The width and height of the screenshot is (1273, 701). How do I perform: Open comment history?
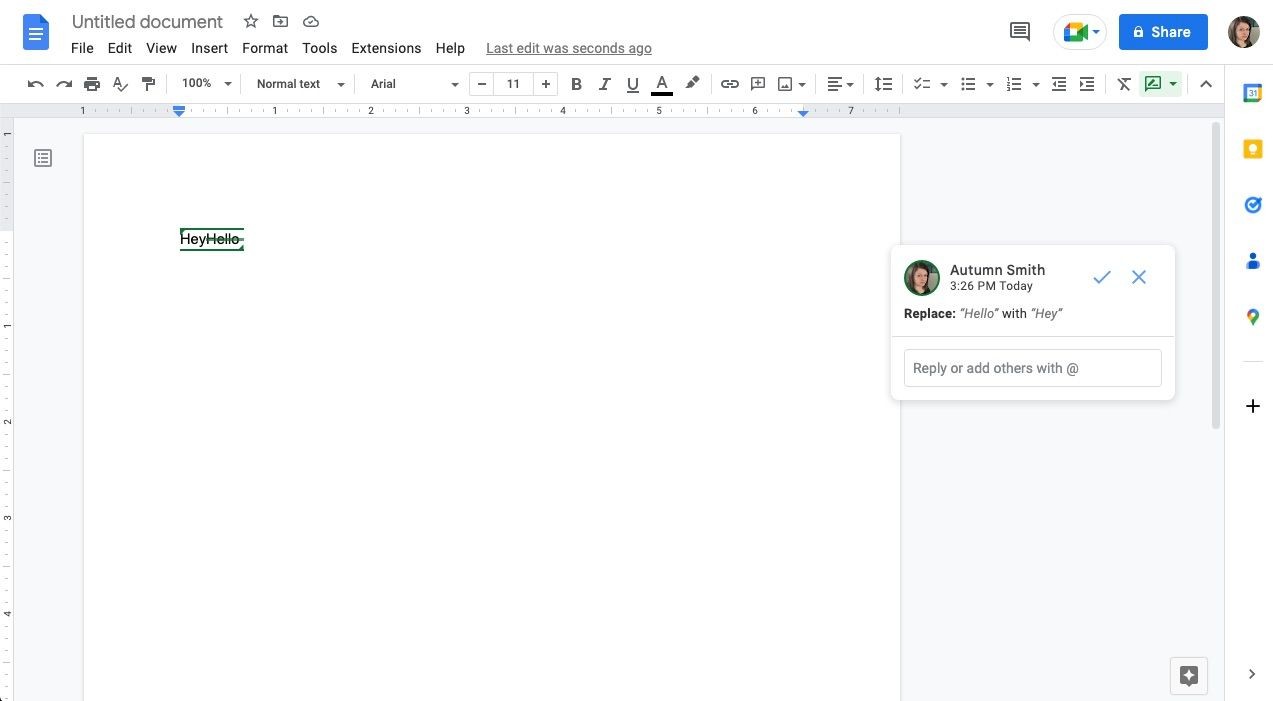coord(1020,32)
